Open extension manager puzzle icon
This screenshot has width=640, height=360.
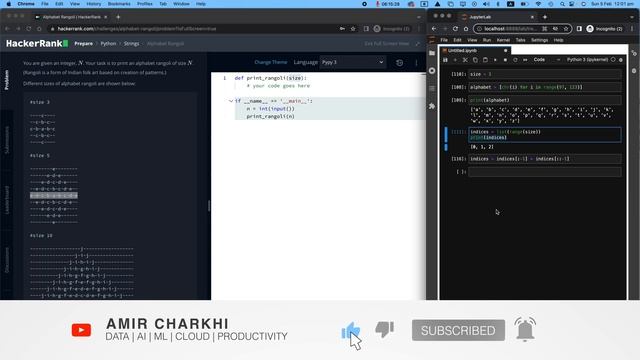(x=432, y=106)
